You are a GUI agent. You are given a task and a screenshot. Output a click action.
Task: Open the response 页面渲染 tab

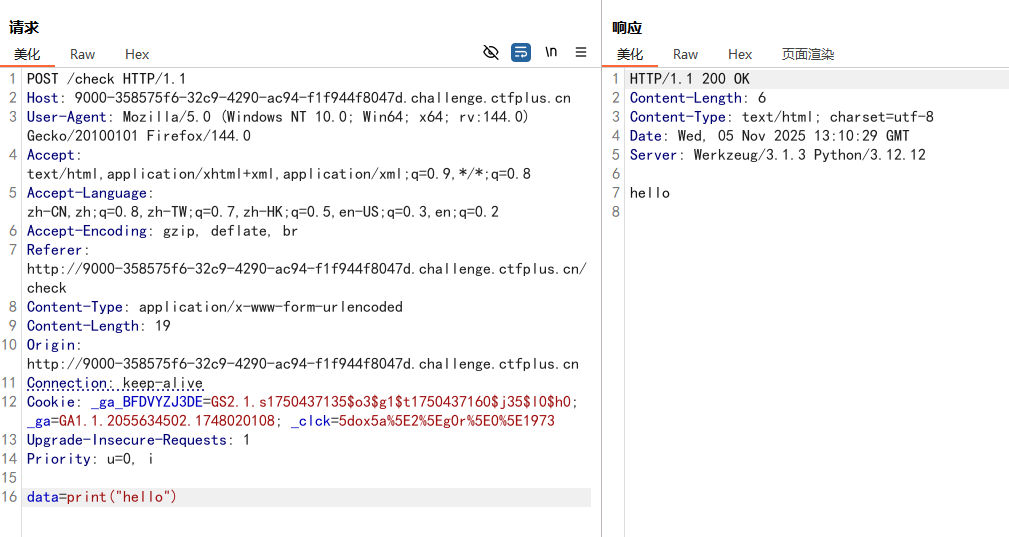coord(807,54)
